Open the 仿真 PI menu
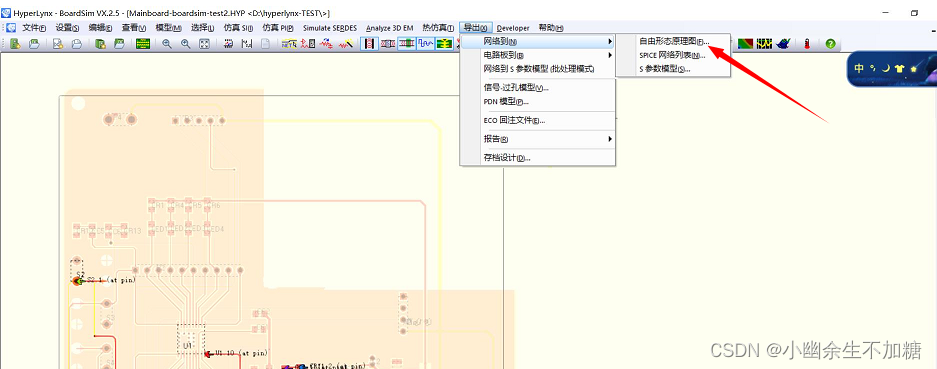Screen dimensions: 937x369 (x=278, y=28)
